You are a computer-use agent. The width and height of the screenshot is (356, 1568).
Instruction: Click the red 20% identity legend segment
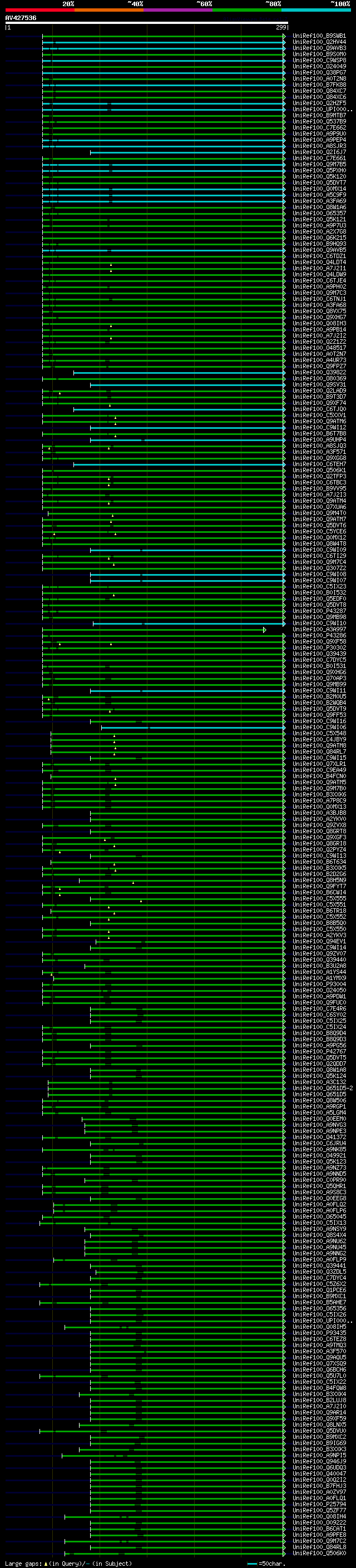39,10
